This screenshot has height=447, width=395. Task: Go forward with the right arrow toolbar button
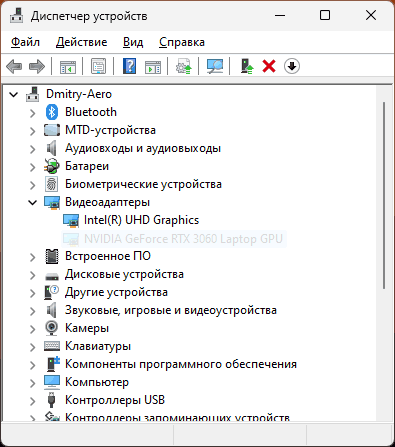[x=37, y=66]
